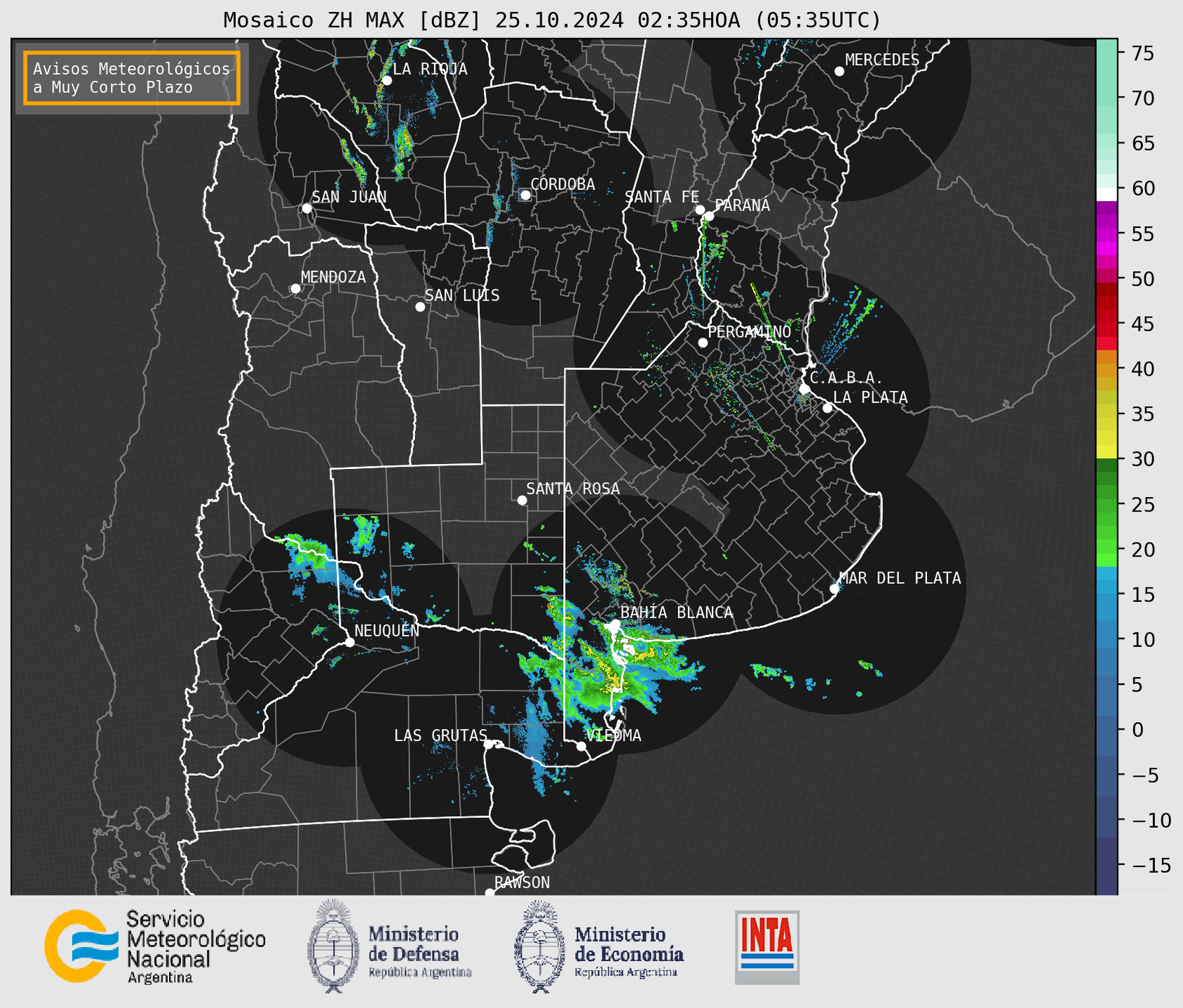Click the INTA logo
This screenshot has height=1008, width=1183.
click(767, 947)
